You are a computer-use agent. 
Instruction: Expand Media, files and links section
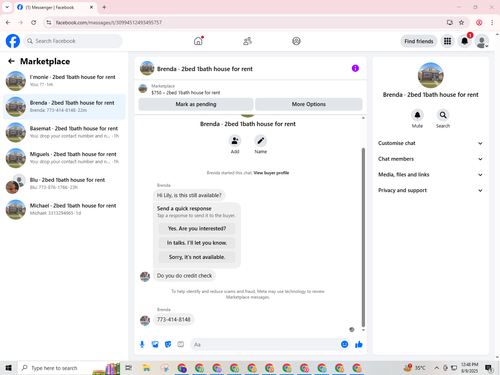(x=430, y=174)
